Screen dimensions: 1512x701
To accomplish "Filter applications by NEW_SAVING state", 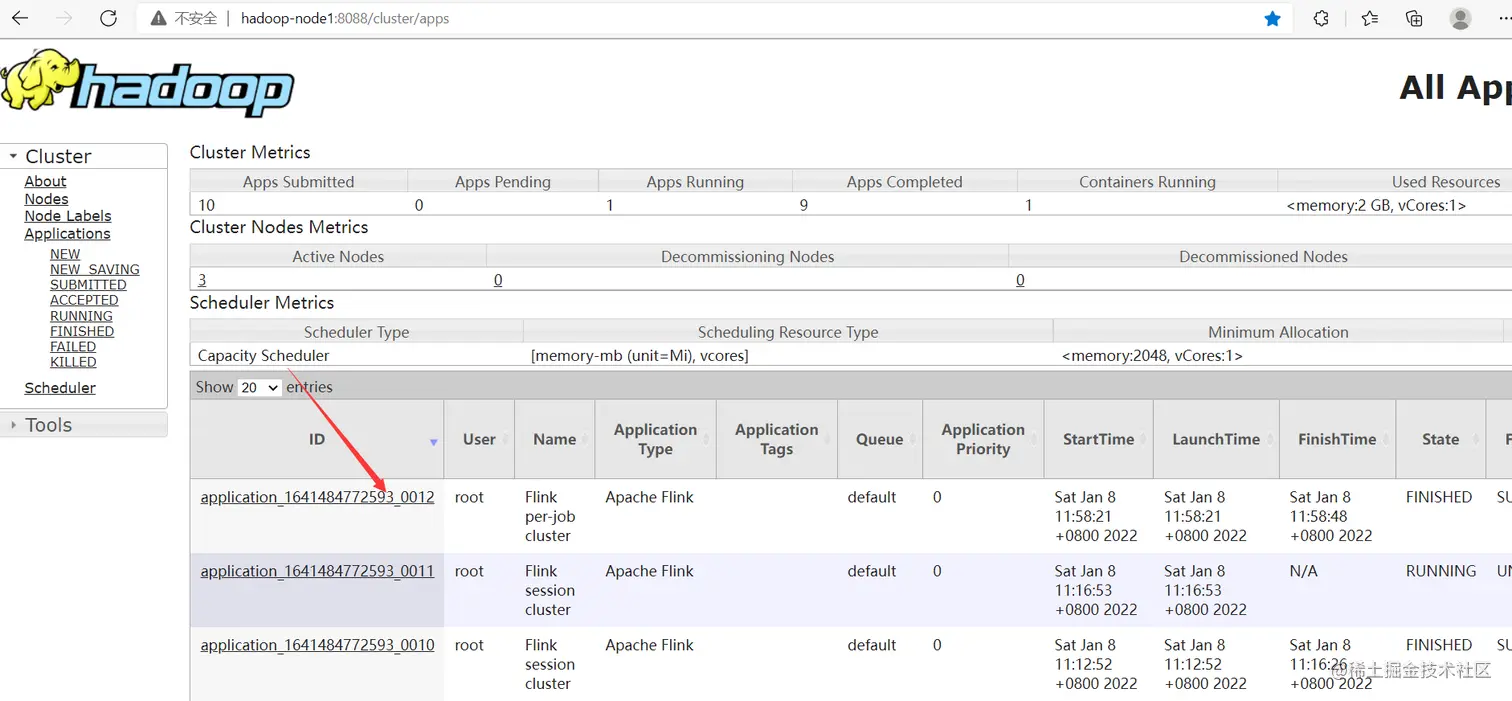I will pyautogui.click(x=95, y=269).
